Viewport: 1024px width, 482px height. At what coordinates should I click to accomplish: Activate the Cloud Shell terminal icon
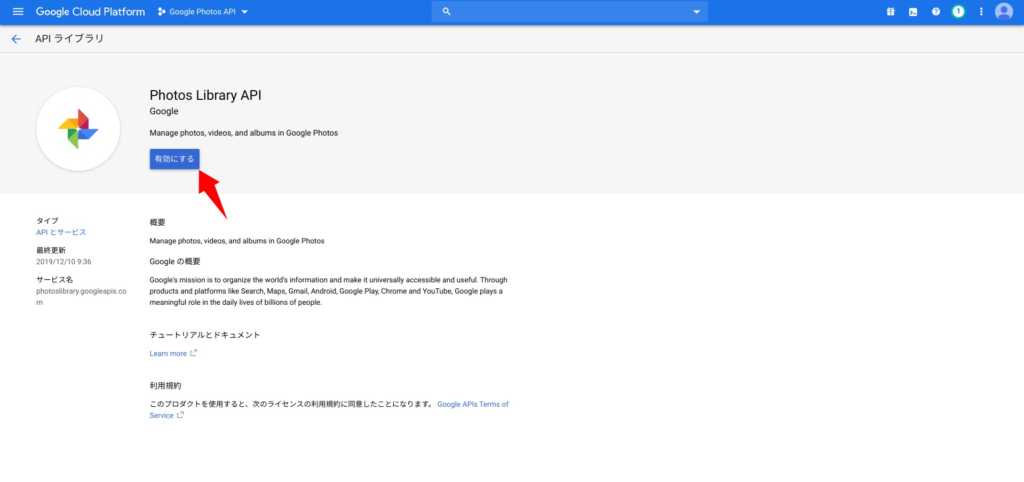[913, 12]
